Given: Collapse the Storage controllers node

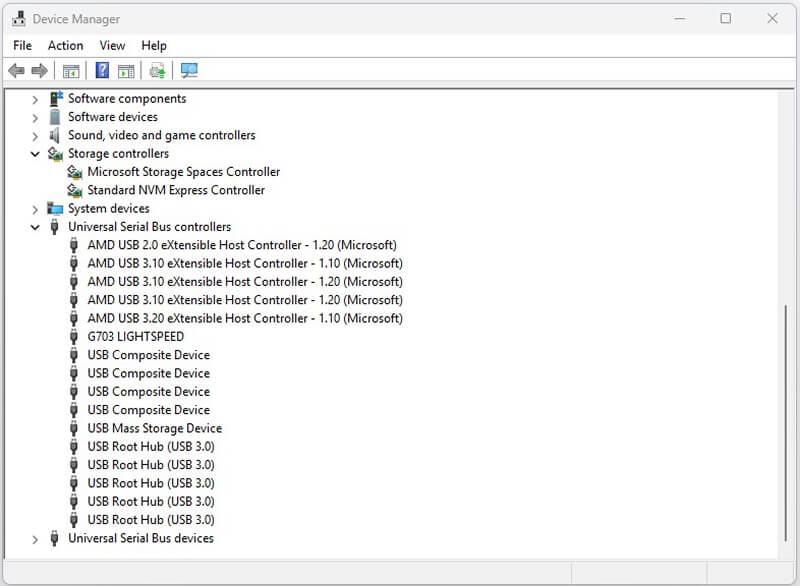Looking at the screenshot, I should point(35,154).
